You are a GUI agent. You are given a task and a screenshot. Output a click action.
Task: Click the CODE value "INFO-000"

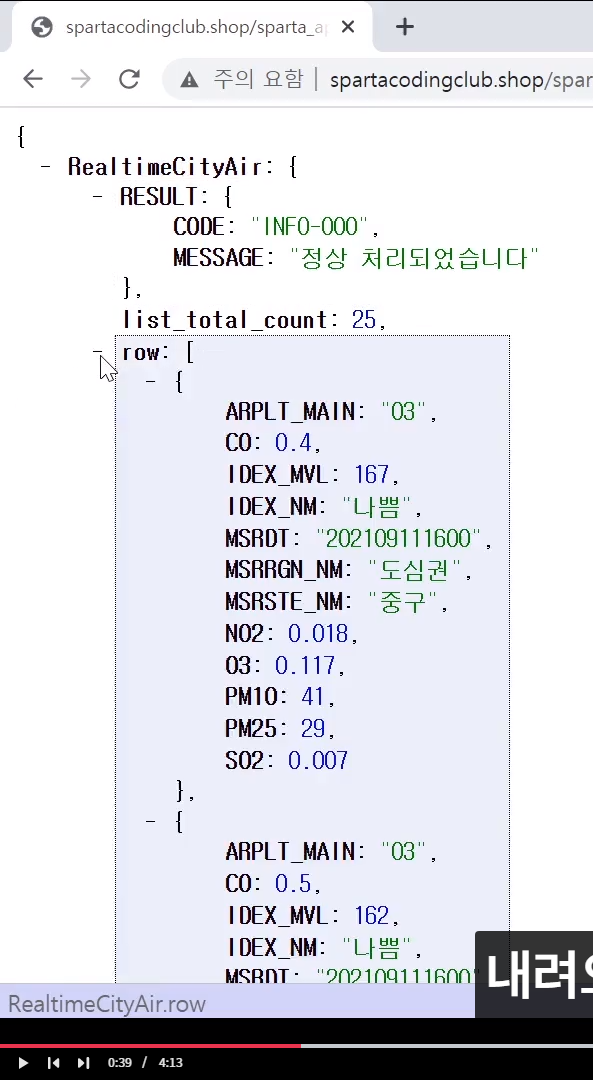[311, 227]
